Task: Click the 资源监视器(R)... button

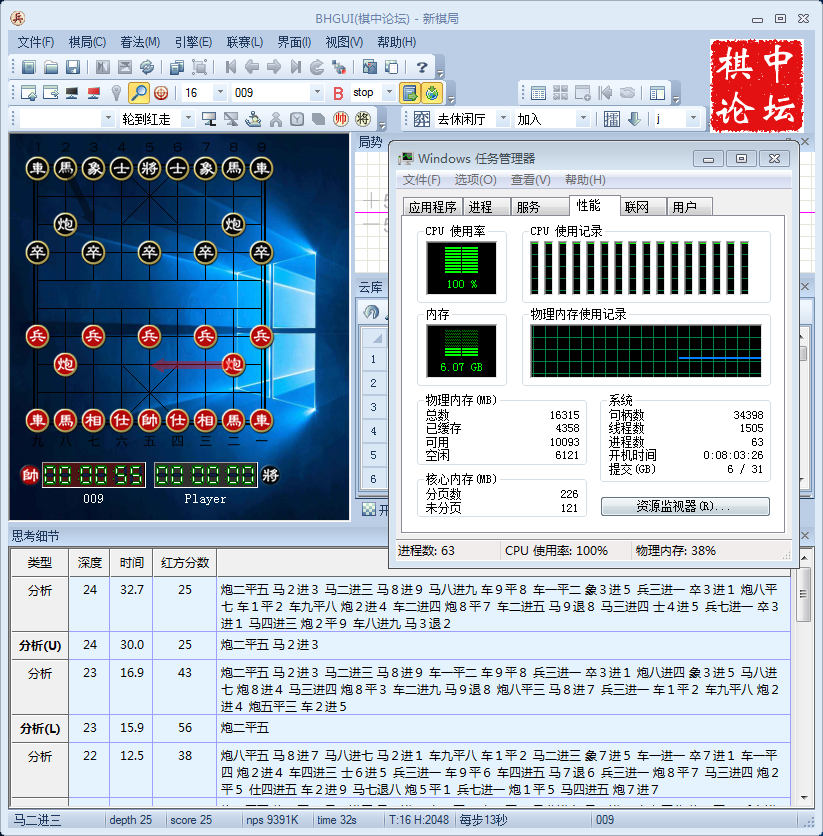Action: pos(685,506)
